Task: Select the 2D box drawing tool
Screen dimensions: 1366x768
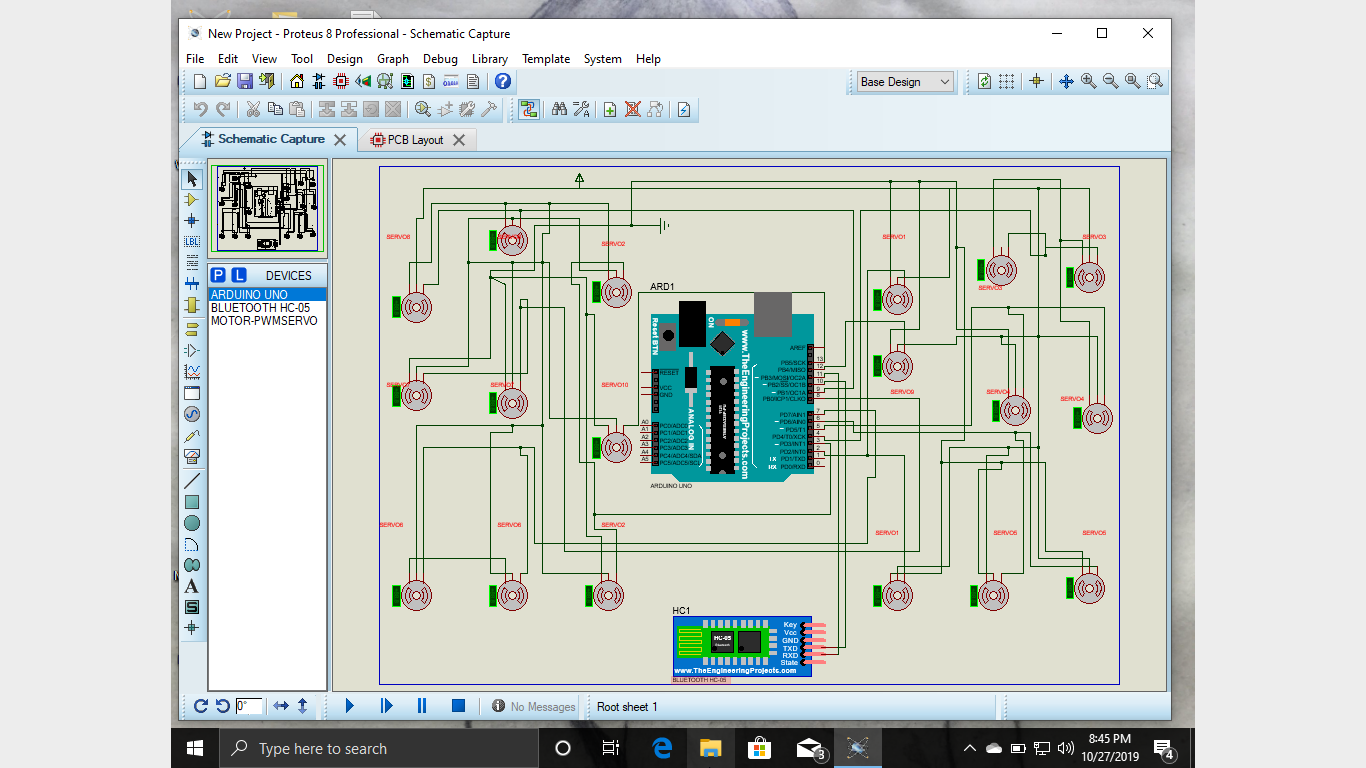Action: (192, 502)
